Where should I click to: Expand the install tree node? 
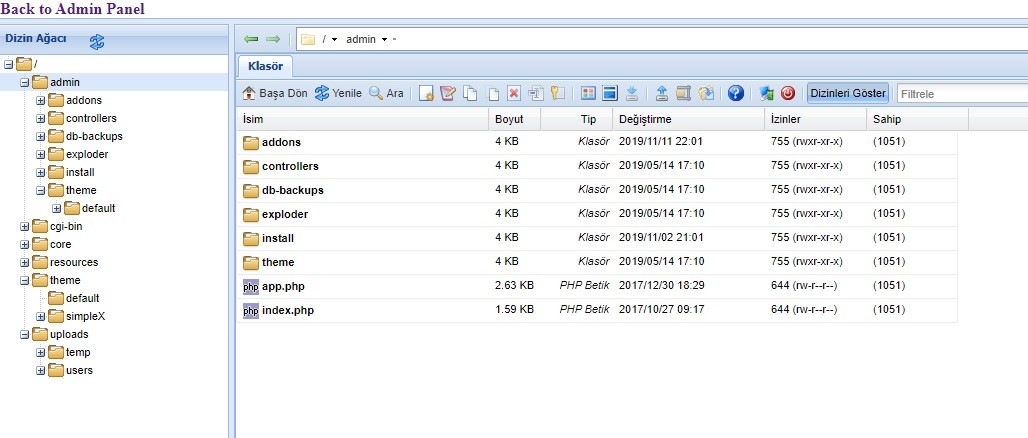click(41, 172)
